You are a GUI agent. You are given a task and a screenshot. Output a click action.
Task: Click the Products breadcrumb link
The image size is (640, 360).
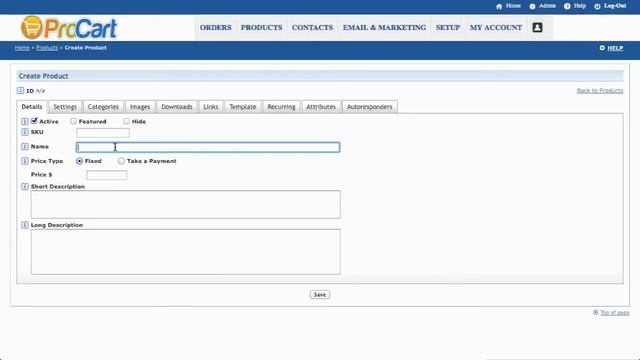click(x=47, y=48)
